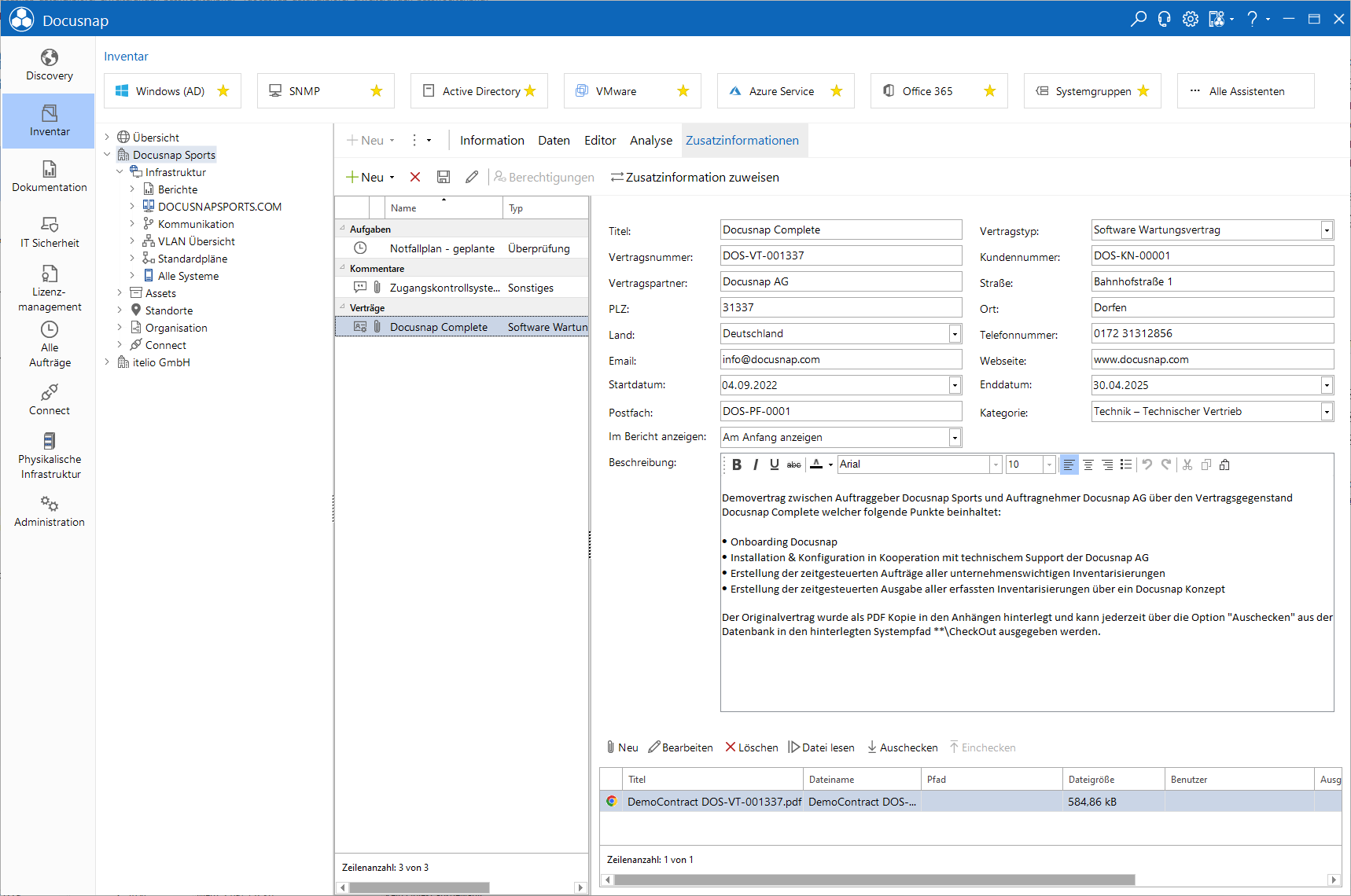Toggle favorite star on Active Directory

pyautogui.click(x=530, y=91)
